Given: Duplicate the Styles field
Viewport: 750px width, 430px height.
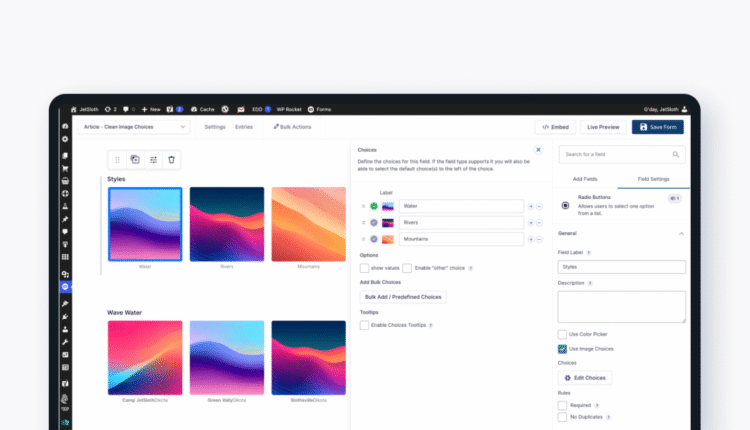Looking at the screenshot, I should coord(135,160).
